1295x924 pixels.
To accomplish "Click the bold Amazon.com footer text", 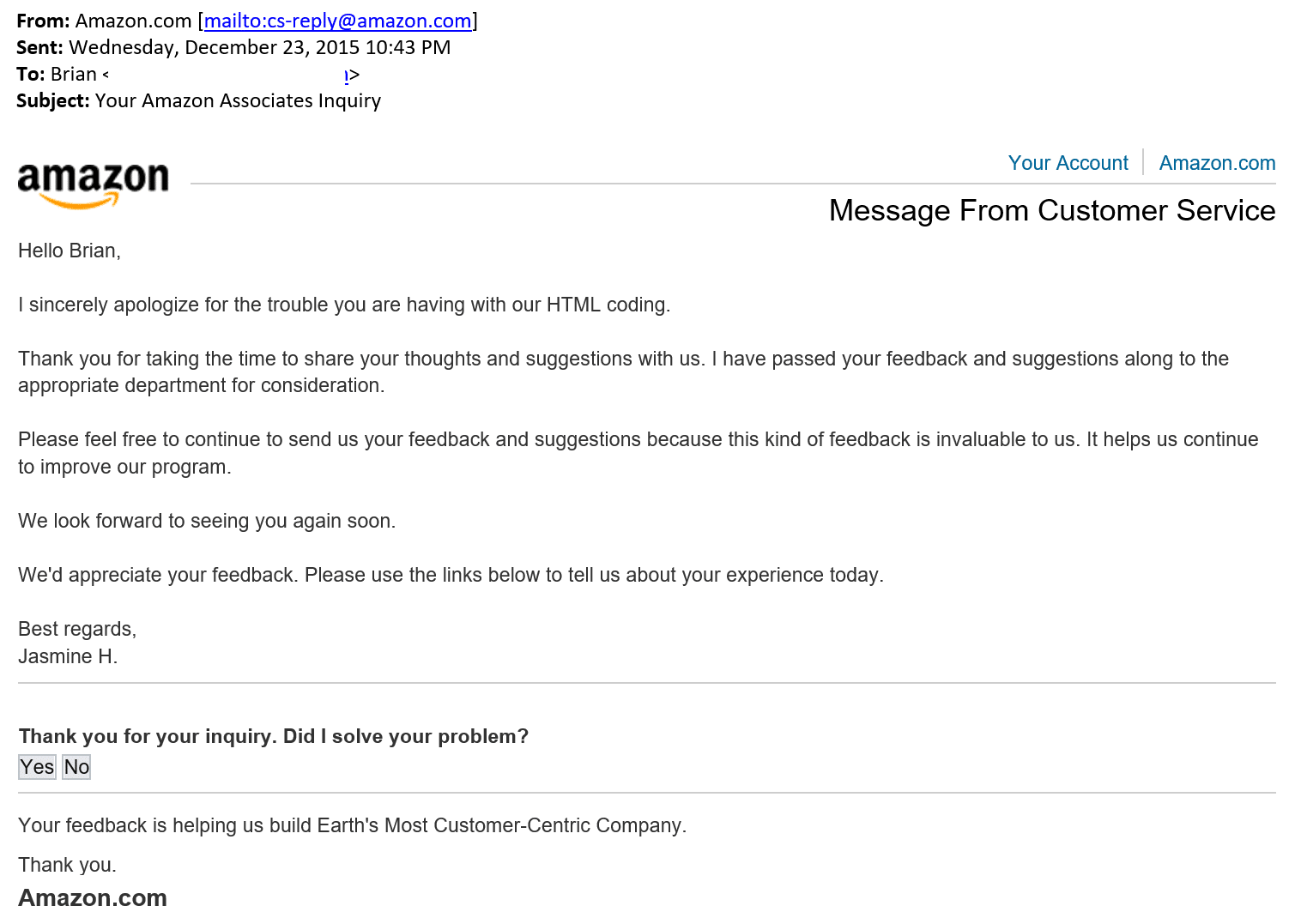I will (93, 897).
